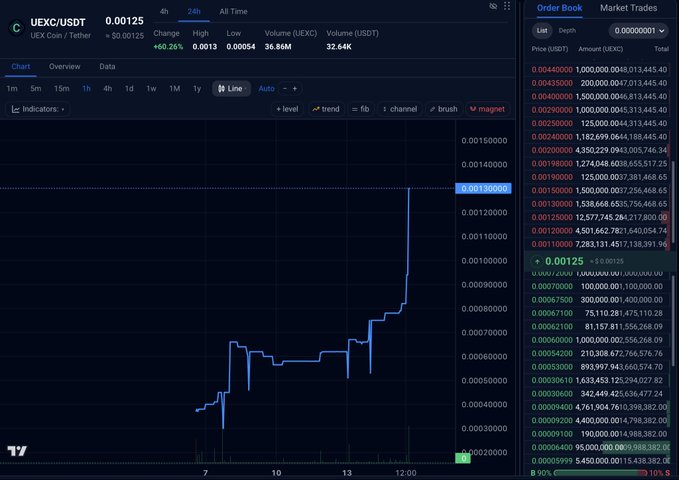679x480 pixels.
Task: Add a level drawing tool
Action: (x=287, y=109)
